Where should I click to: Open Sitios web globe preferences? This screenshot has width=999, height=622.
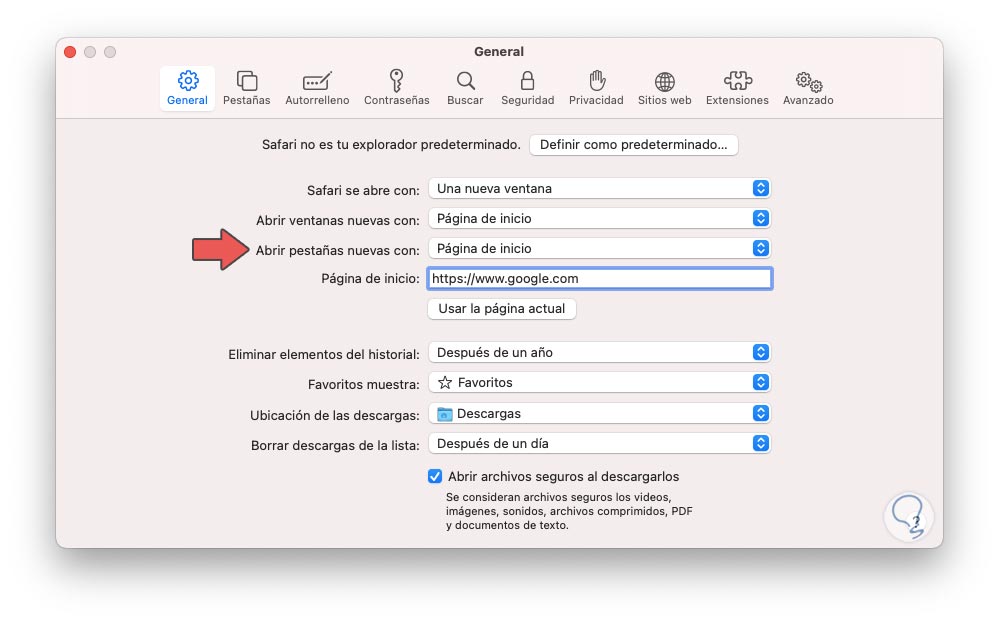[665, 88]
